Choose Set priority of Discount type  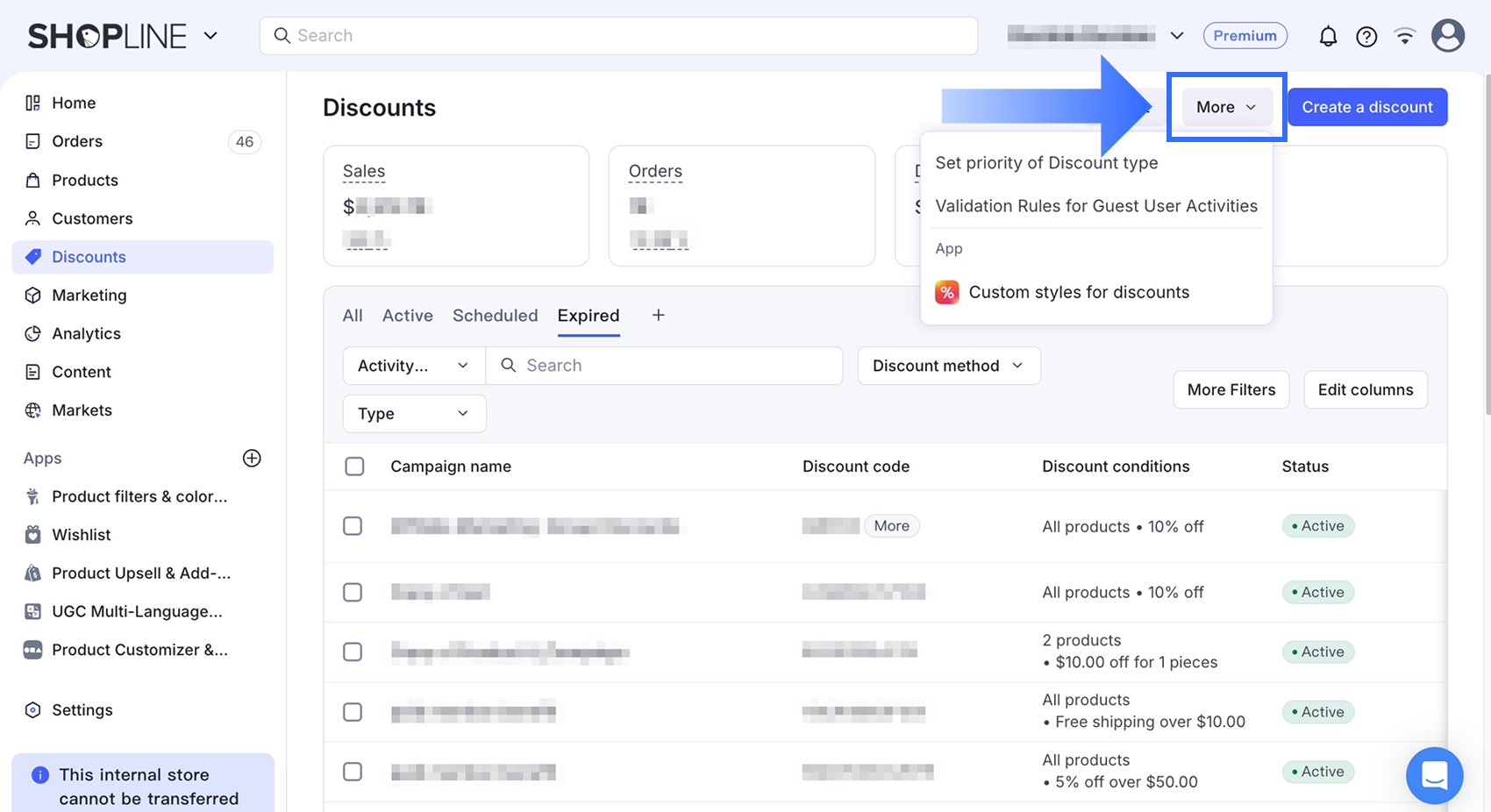point(1046,163)
